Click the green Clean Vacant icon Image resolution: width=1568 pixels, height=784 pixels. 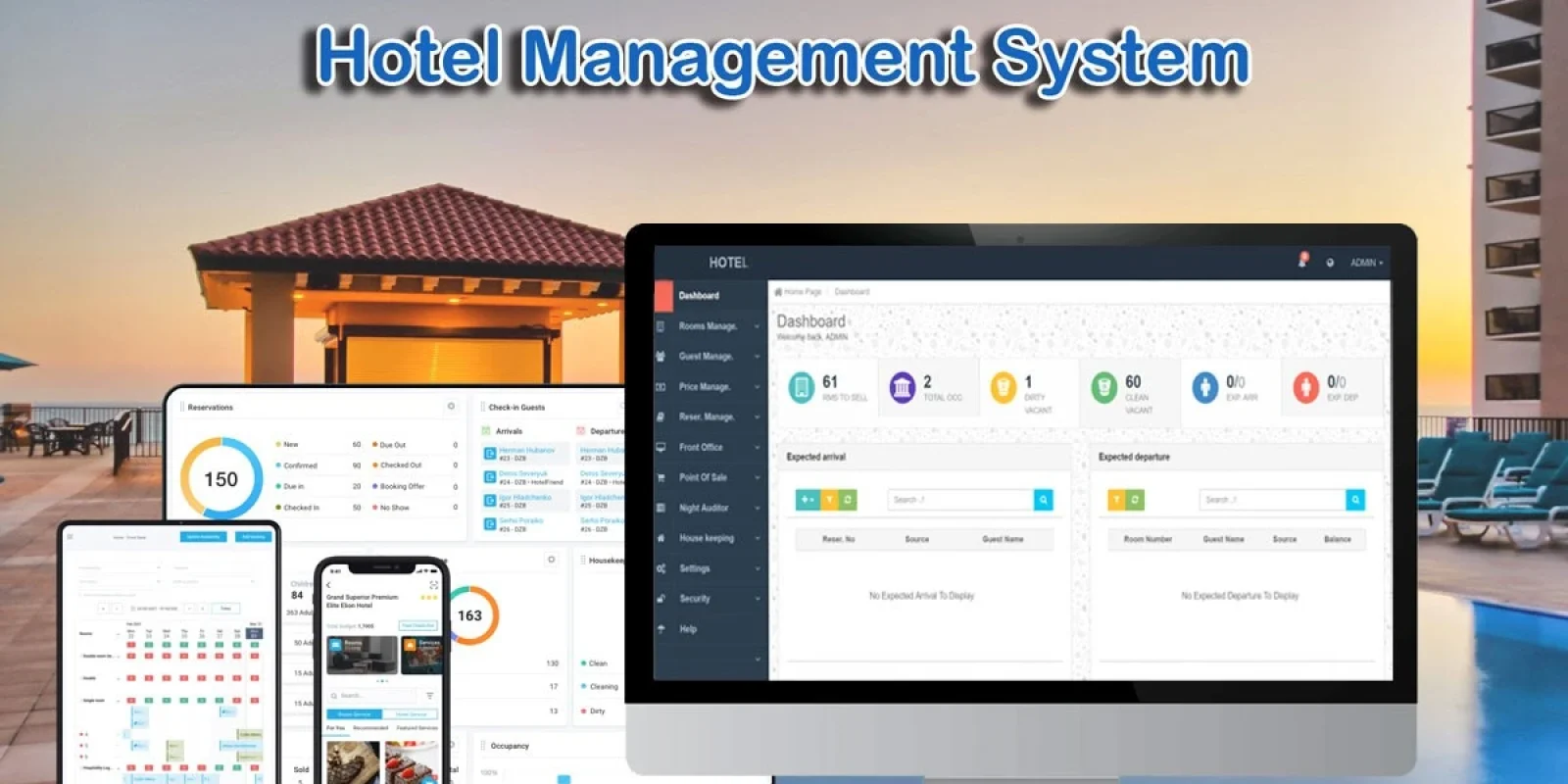coord(1103,388)
